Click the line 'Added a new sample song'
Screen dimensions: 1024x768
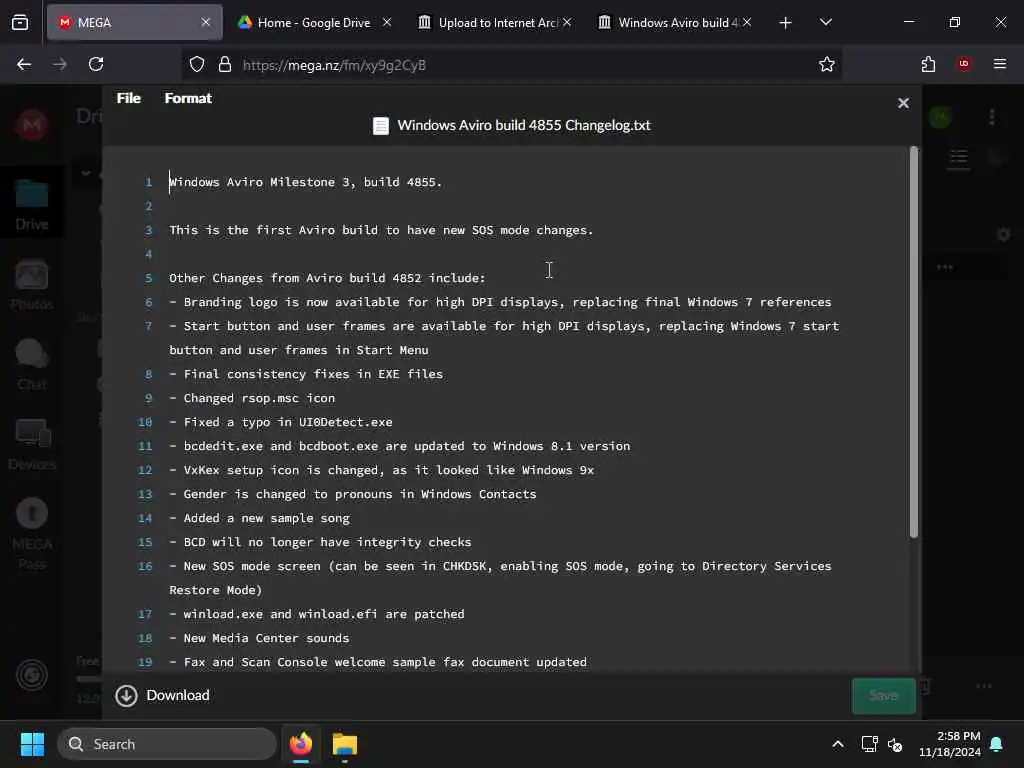[260, 519]
